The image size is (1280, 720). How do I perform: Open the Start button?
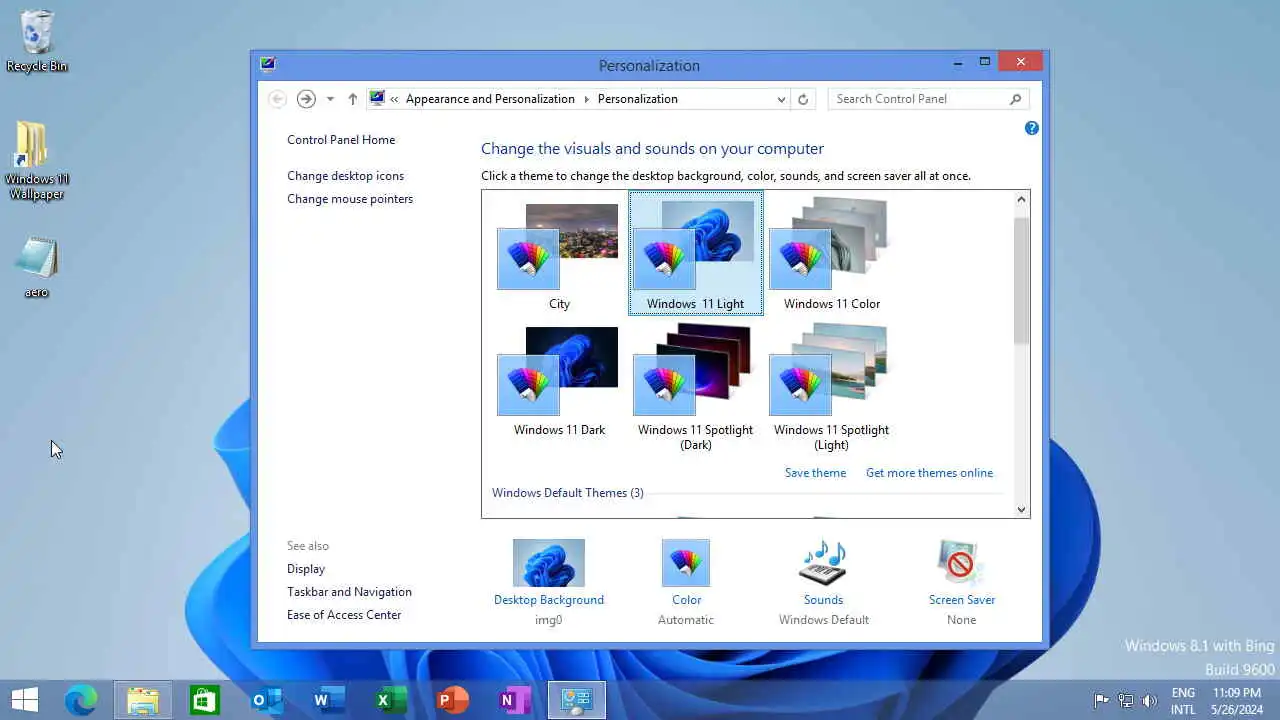coord(25,700)
